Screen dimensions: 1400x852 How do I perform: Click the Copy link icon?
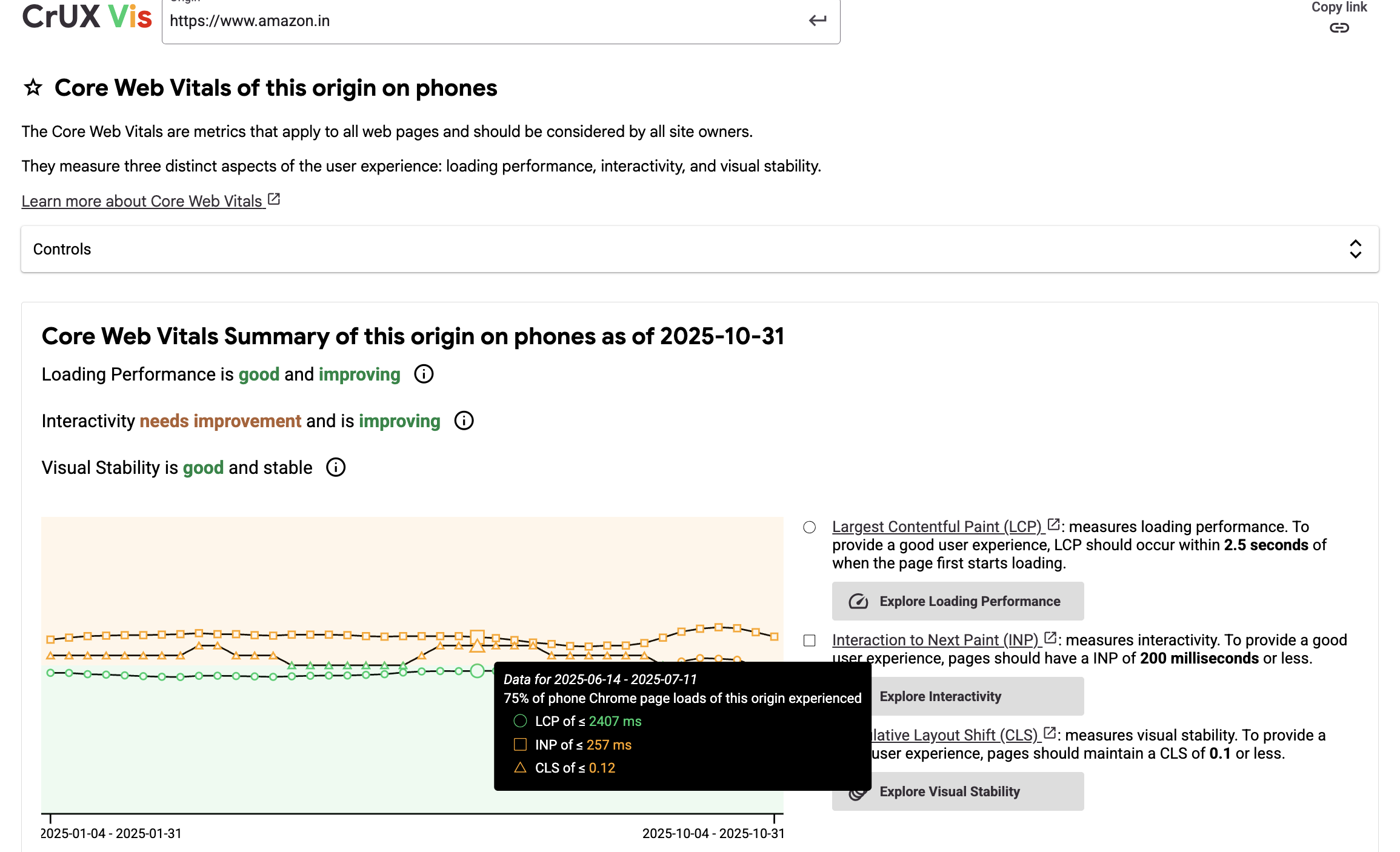point(1338,28)
